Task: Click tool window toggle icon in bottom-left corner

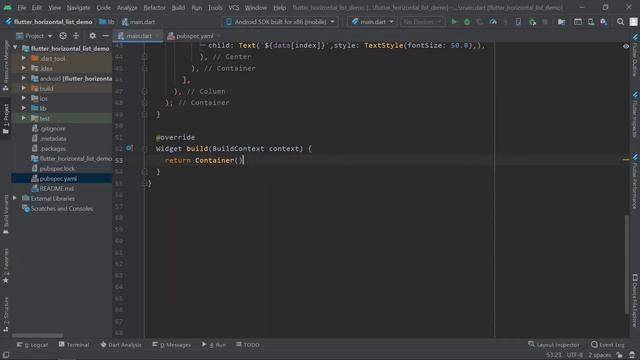Action: [6, 355]
